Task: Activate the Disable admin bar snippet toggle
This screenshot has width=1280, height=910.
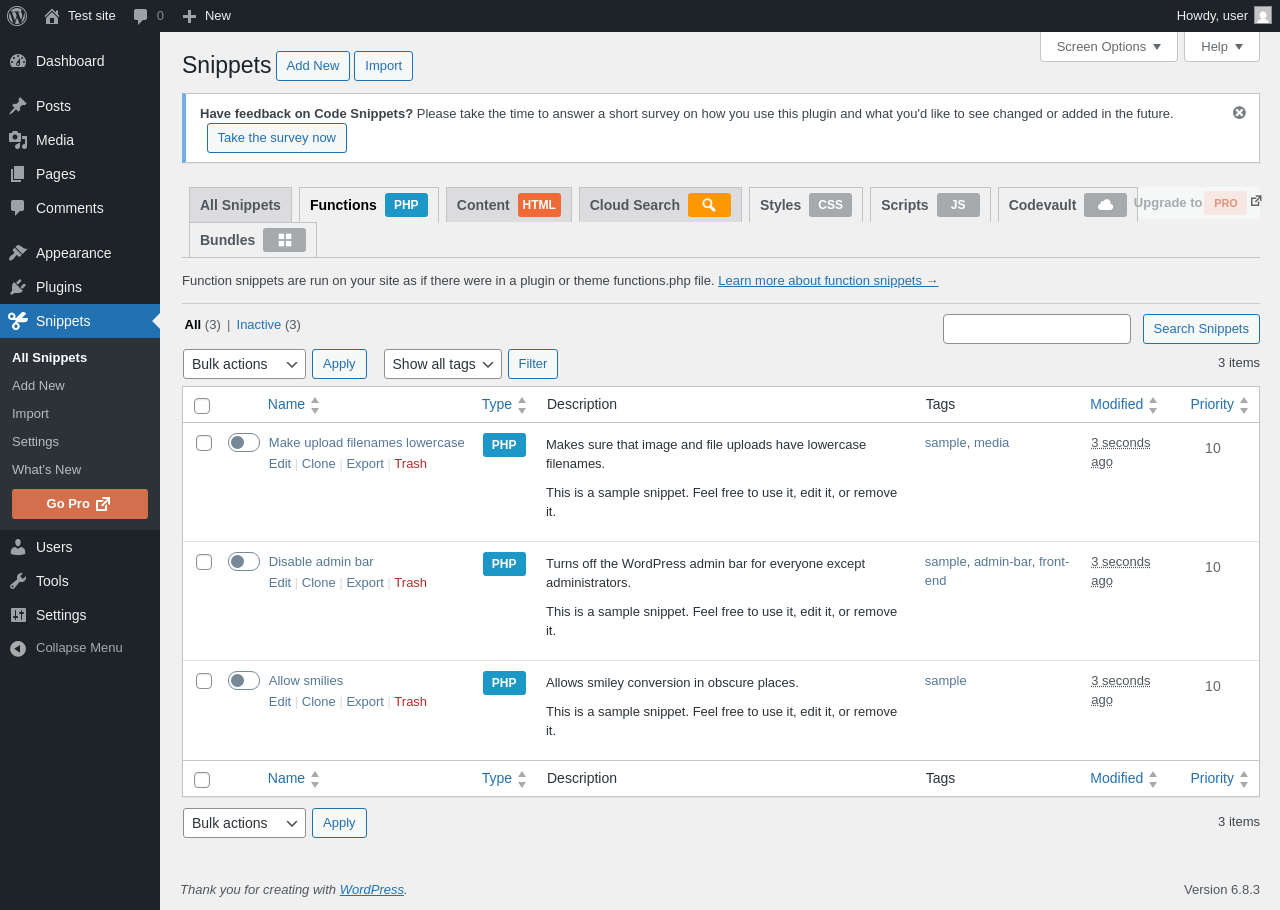Action: [244, 562]
